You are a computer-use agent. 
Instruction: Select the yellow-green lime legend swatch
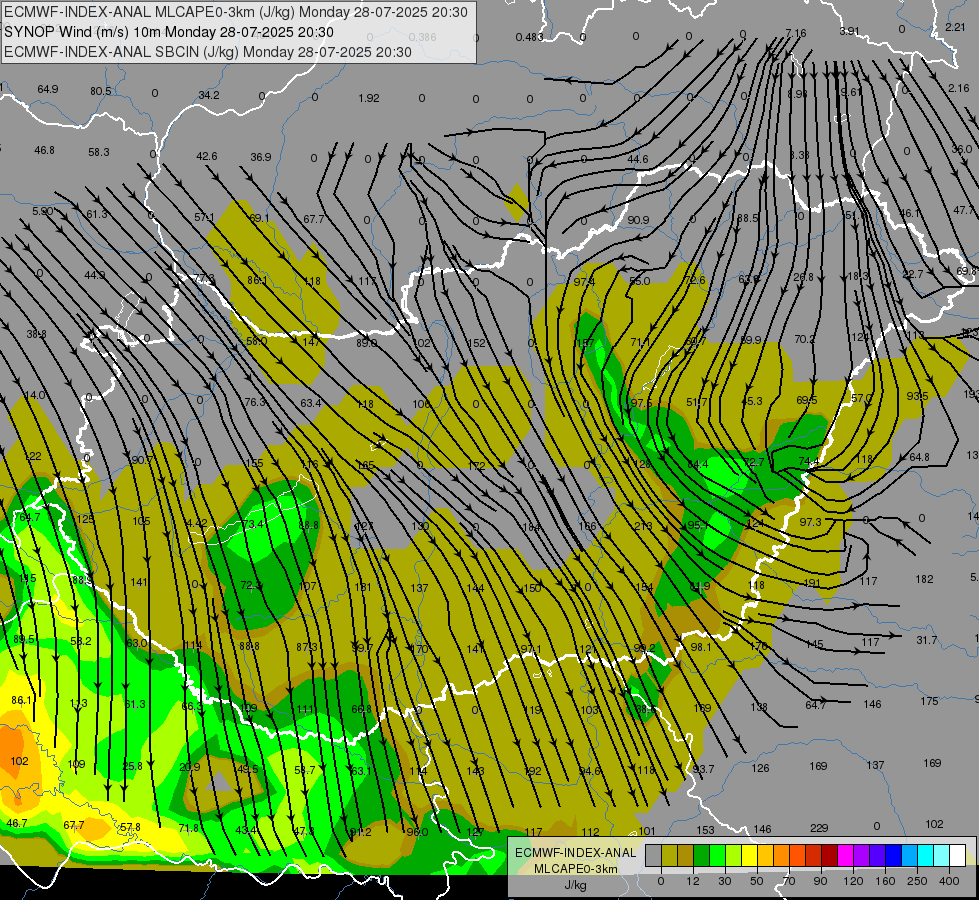pyautogui.click(x=734, y=855)
